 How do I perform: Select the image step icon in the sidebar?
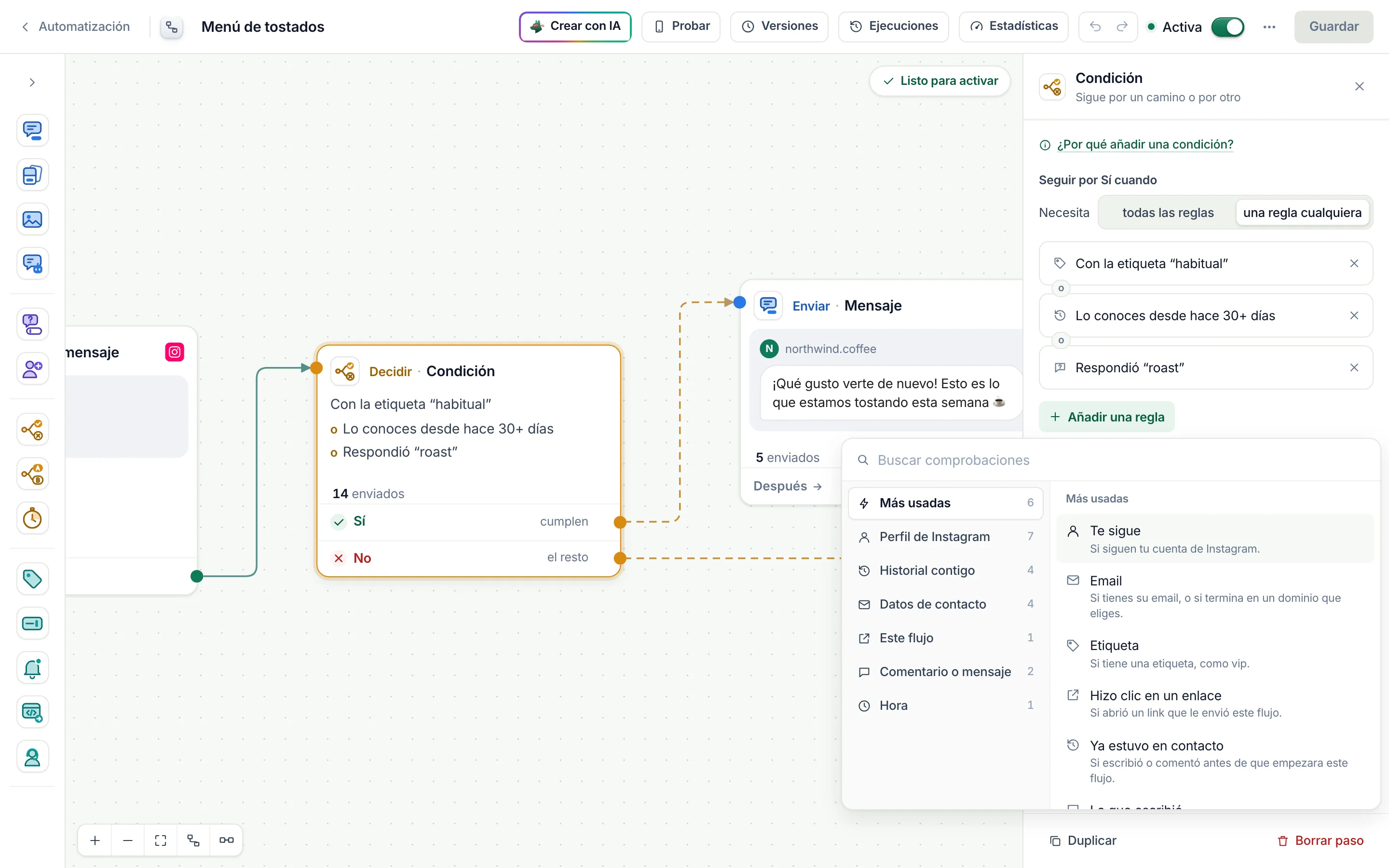(x=32, y=219)
